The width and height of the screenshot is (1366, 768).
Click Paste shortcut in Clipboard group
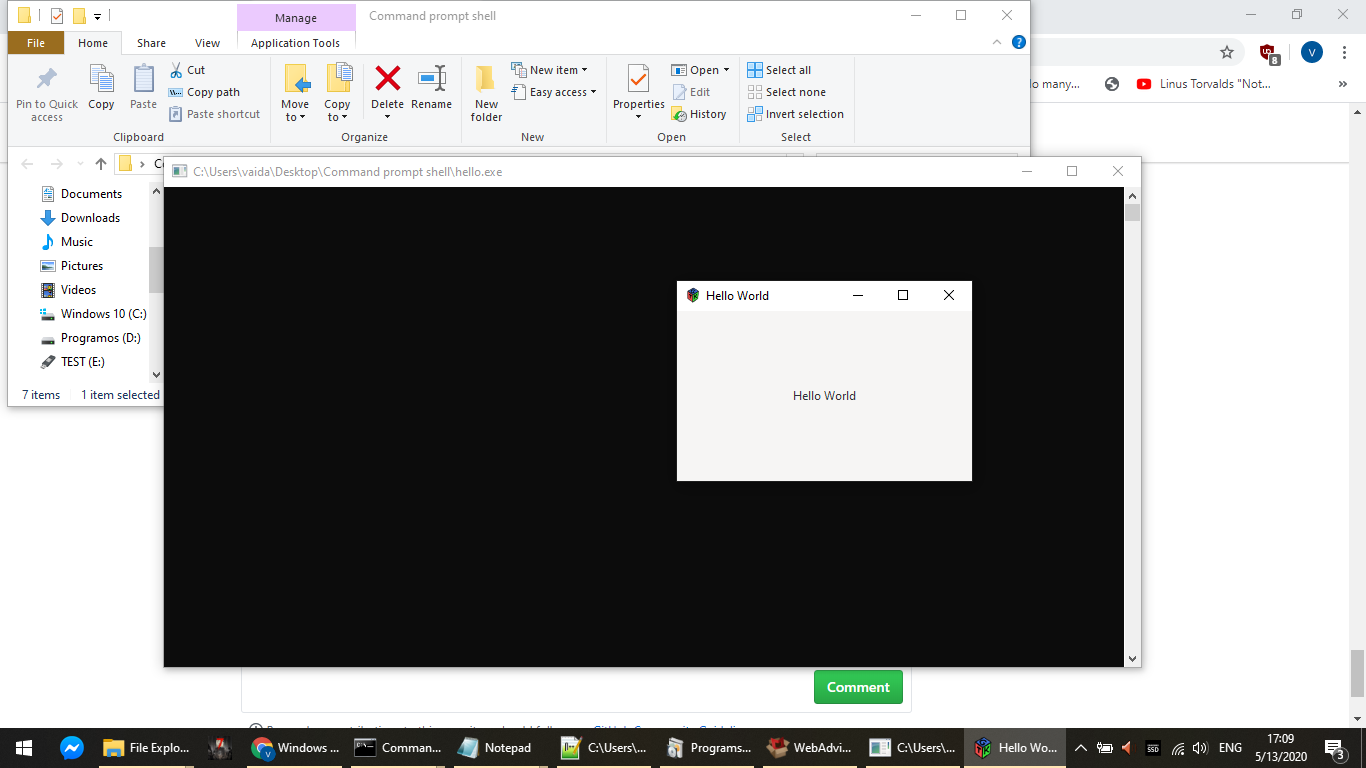[214, 114]
